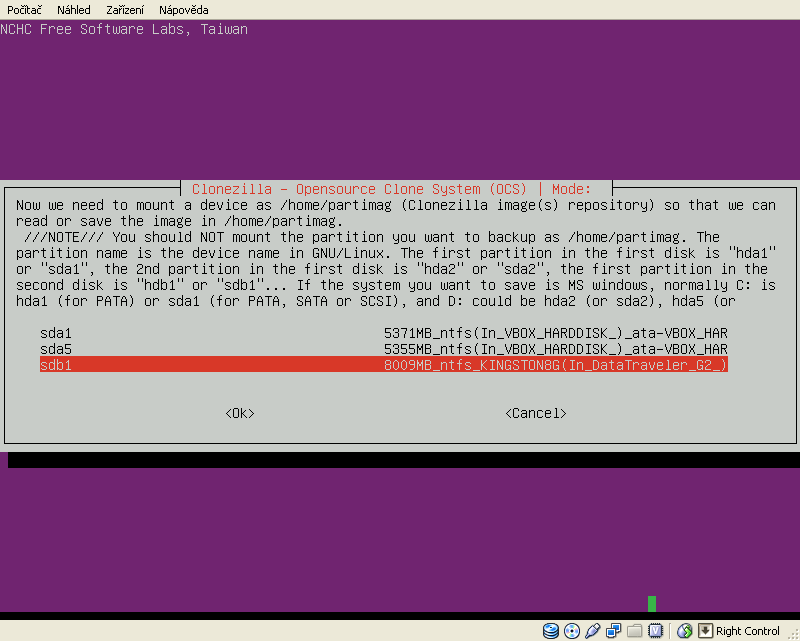Click the keyboard capture arrow icon
This screenshot has height=641, width=800.
pos(705,631)
